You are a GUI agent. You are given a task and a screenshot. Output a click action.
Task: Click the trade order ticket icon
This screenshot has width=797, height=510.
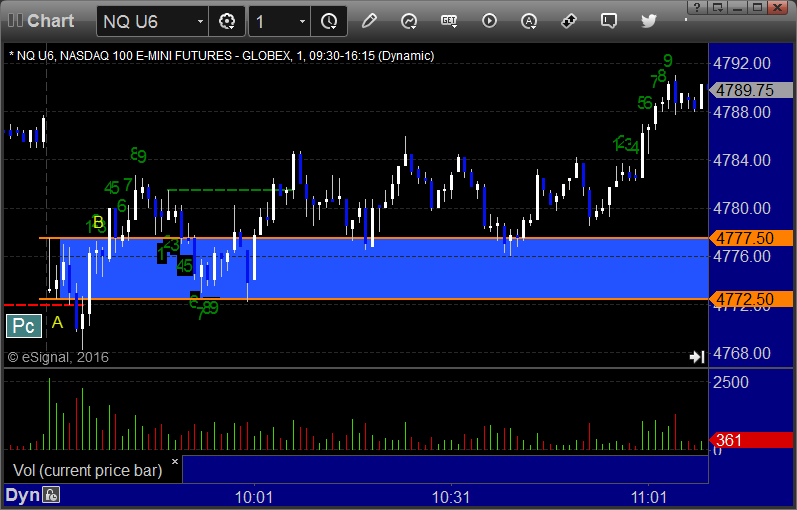pyautogui.click(x=569, y=21)
